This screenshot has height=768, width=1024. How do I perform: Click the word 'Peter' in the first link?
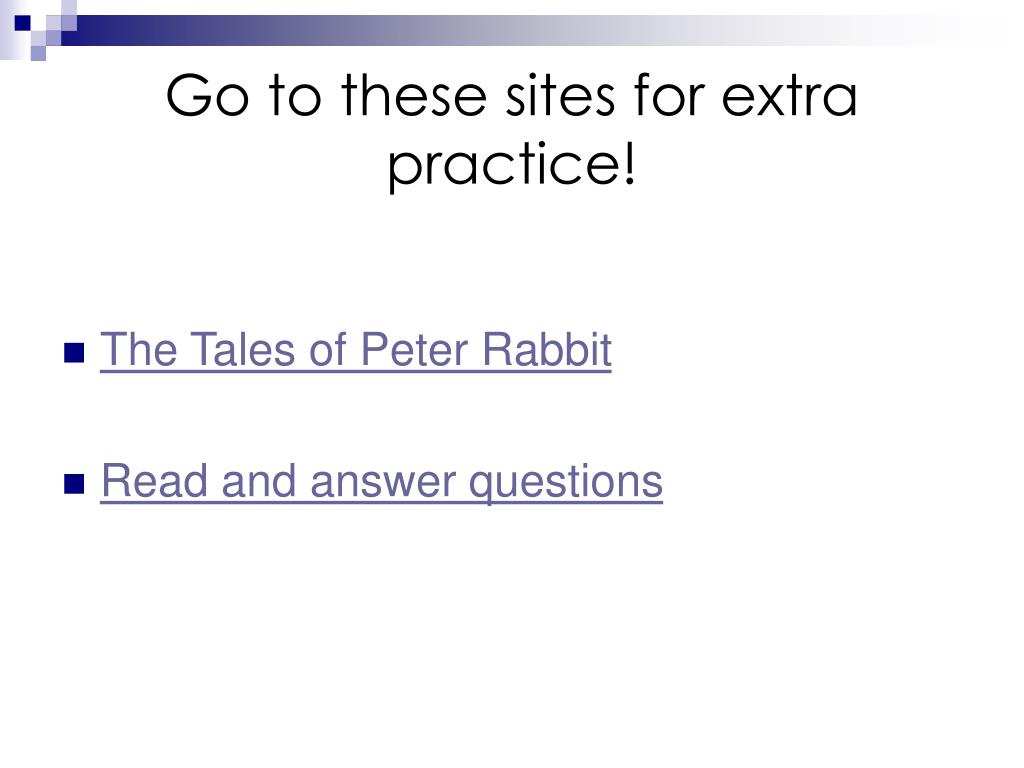click(x=415, y=350)
